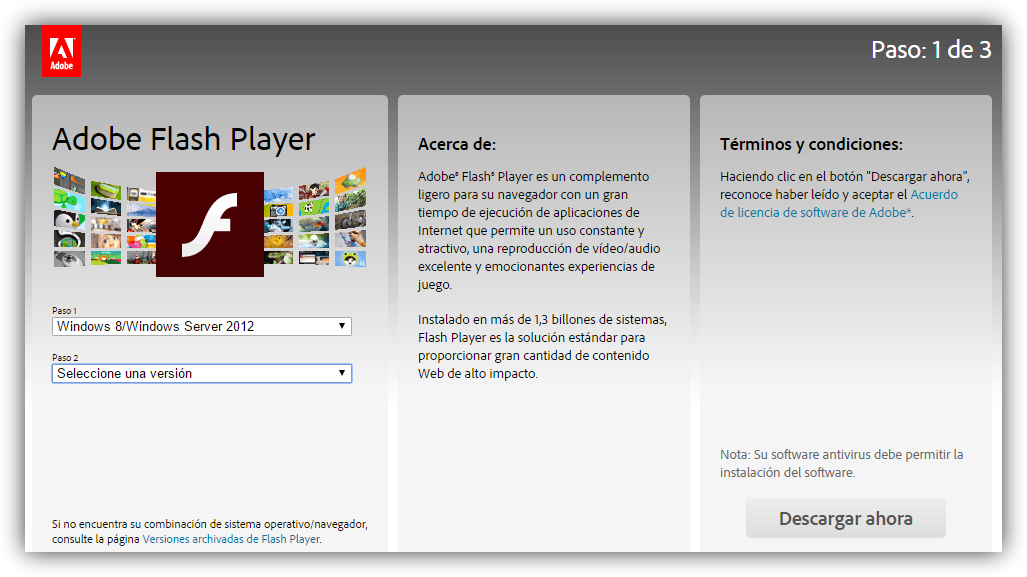The width and height of the screenshot is (1027, 577).
Task: Click the frog face thumbnail at bottom right
Action: [351, 258]
